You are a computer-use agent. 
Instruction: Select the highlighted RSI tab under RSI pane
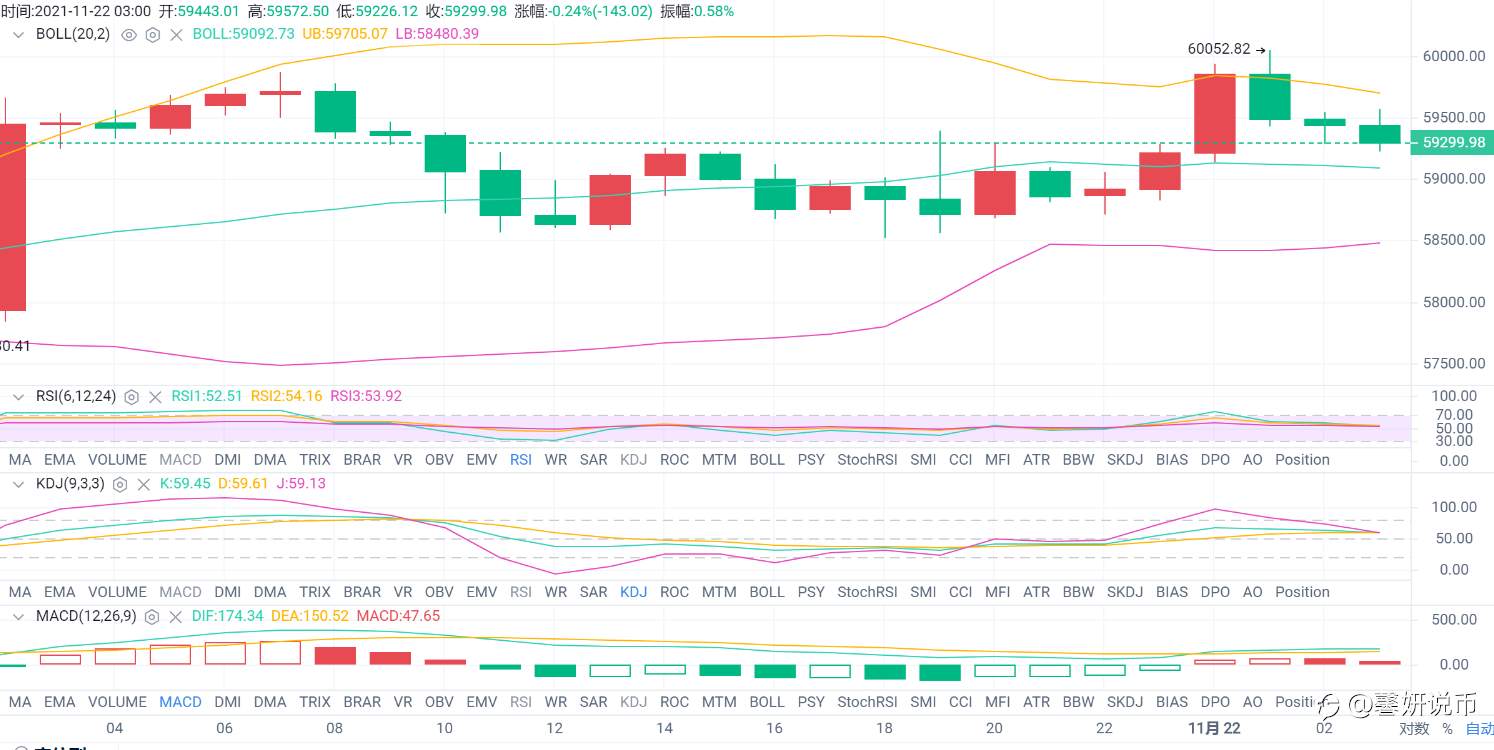(x=521, y=460)
